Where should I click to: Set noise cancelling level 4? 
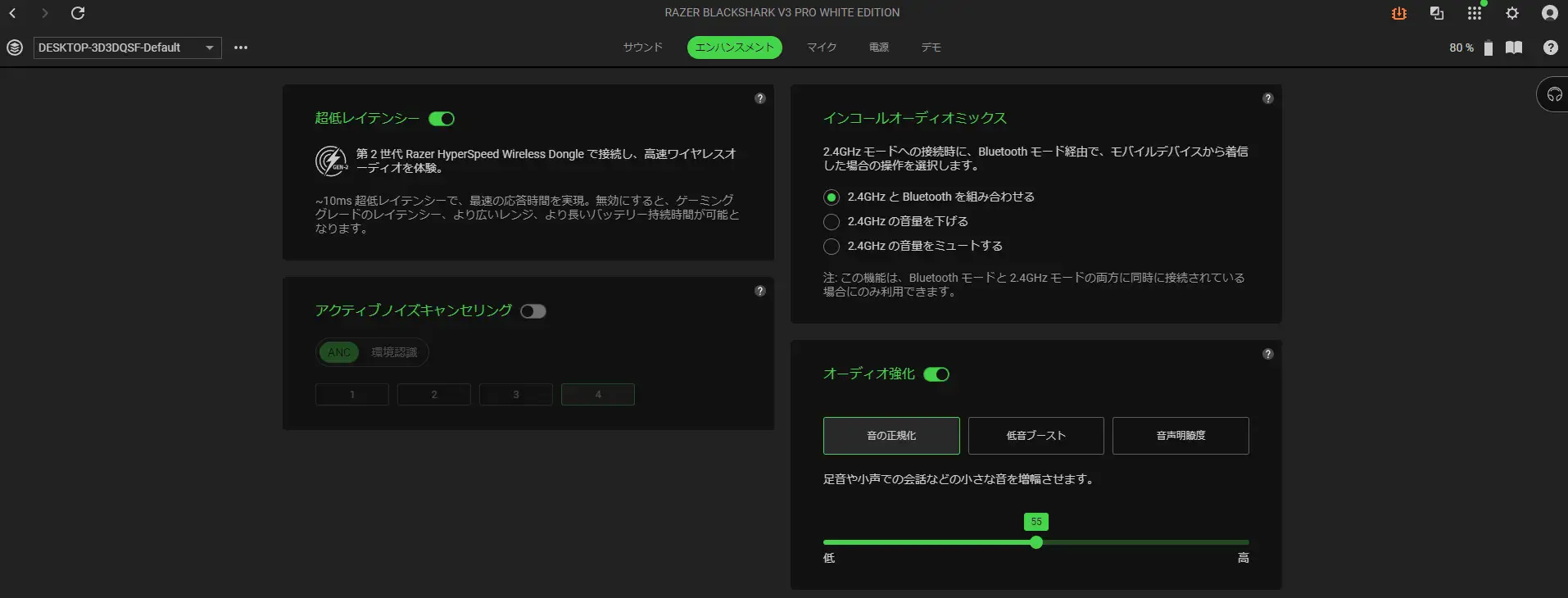598,395
